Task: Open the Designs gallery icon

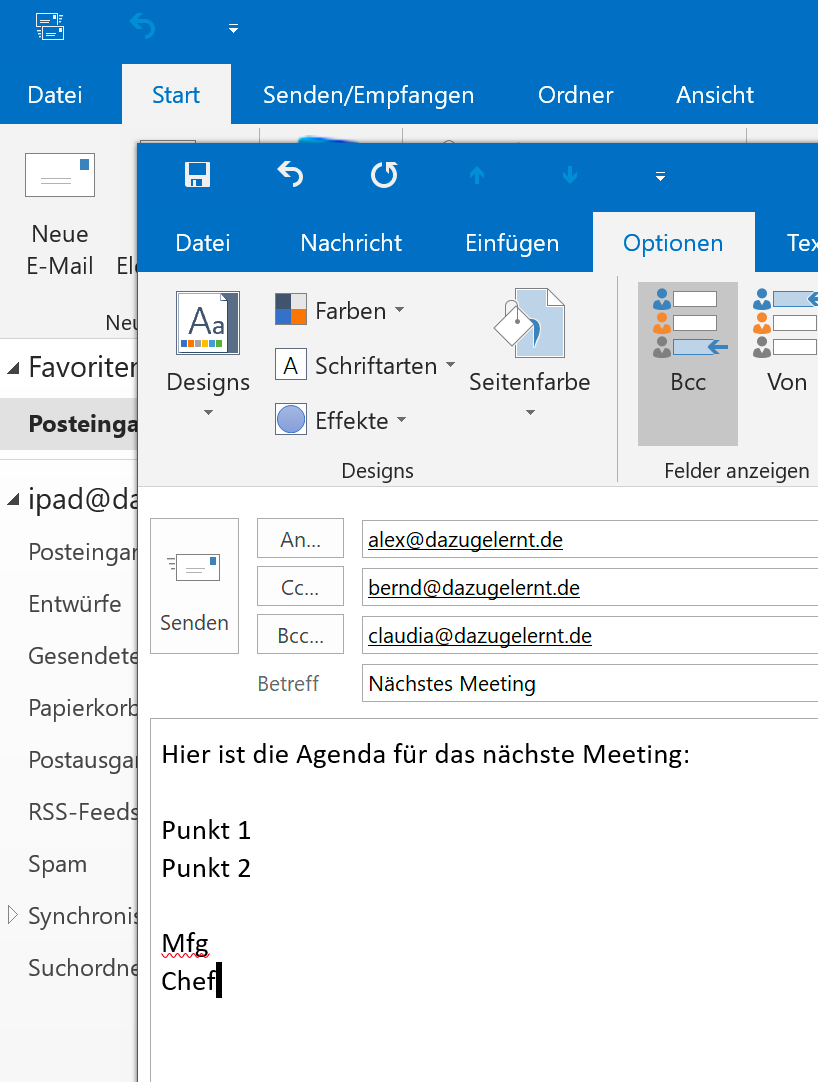Action: coord(208,323)
